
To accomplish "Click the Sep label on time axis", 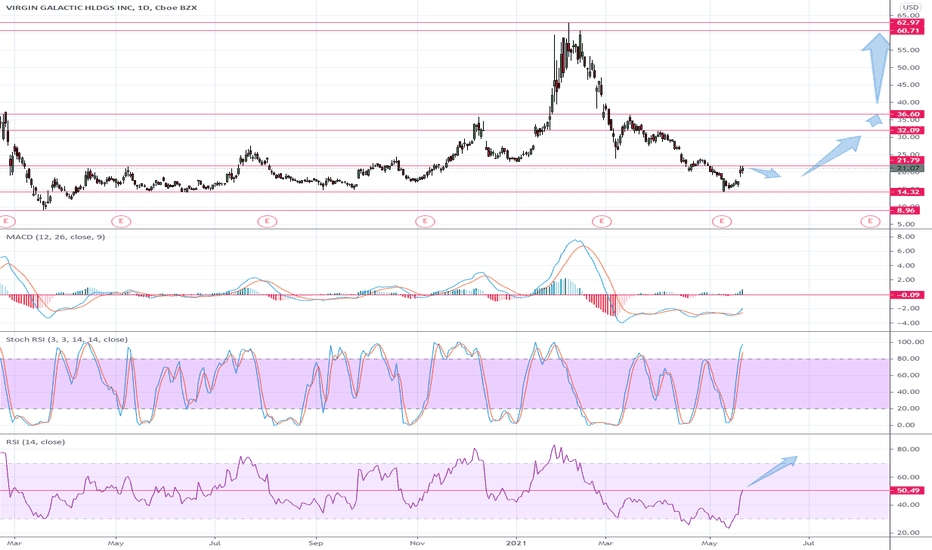I will point(316,543).
